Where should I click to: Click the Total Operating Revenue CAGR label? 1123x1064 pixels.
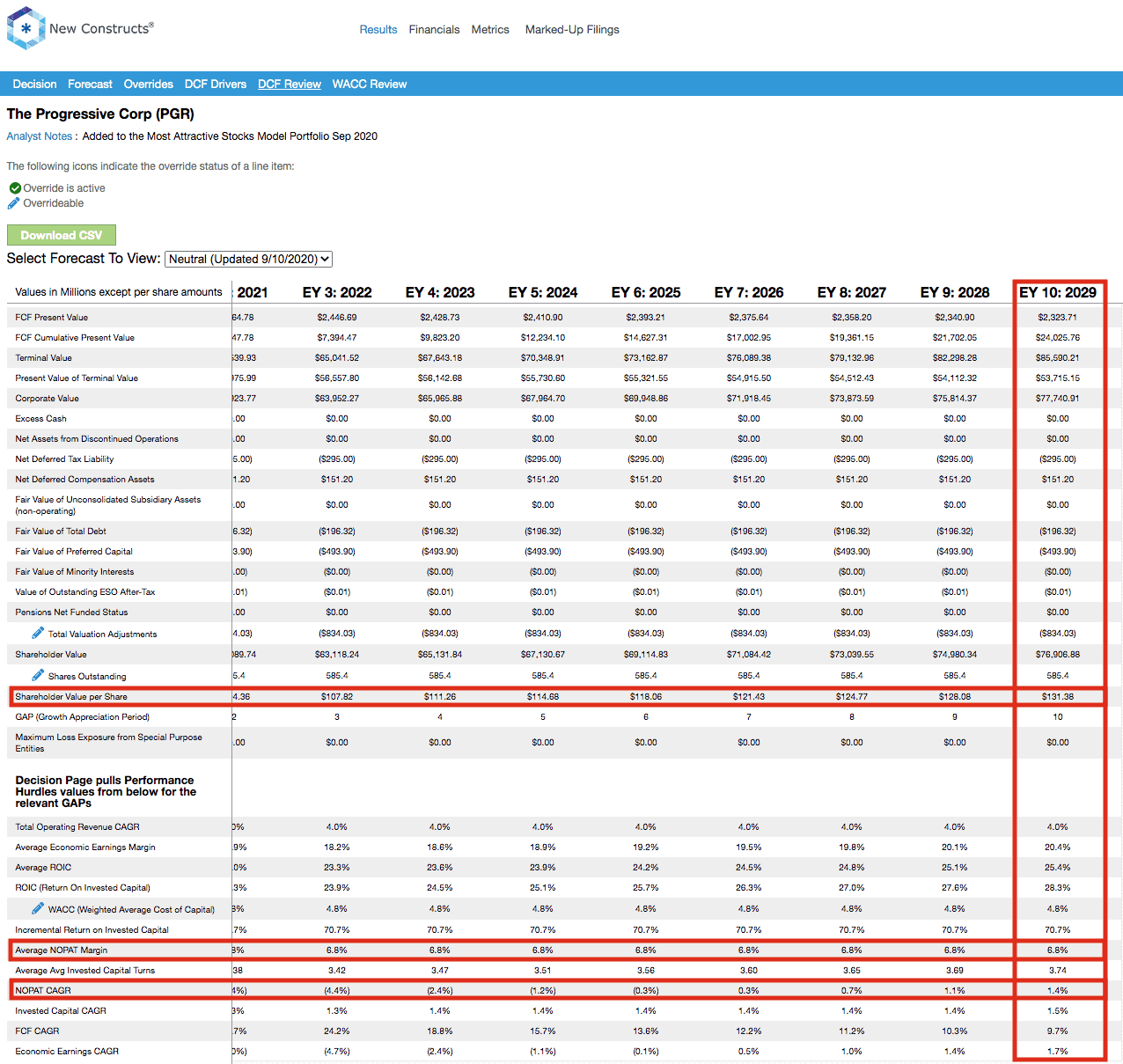pyautogui.click(x=77, y=826)
